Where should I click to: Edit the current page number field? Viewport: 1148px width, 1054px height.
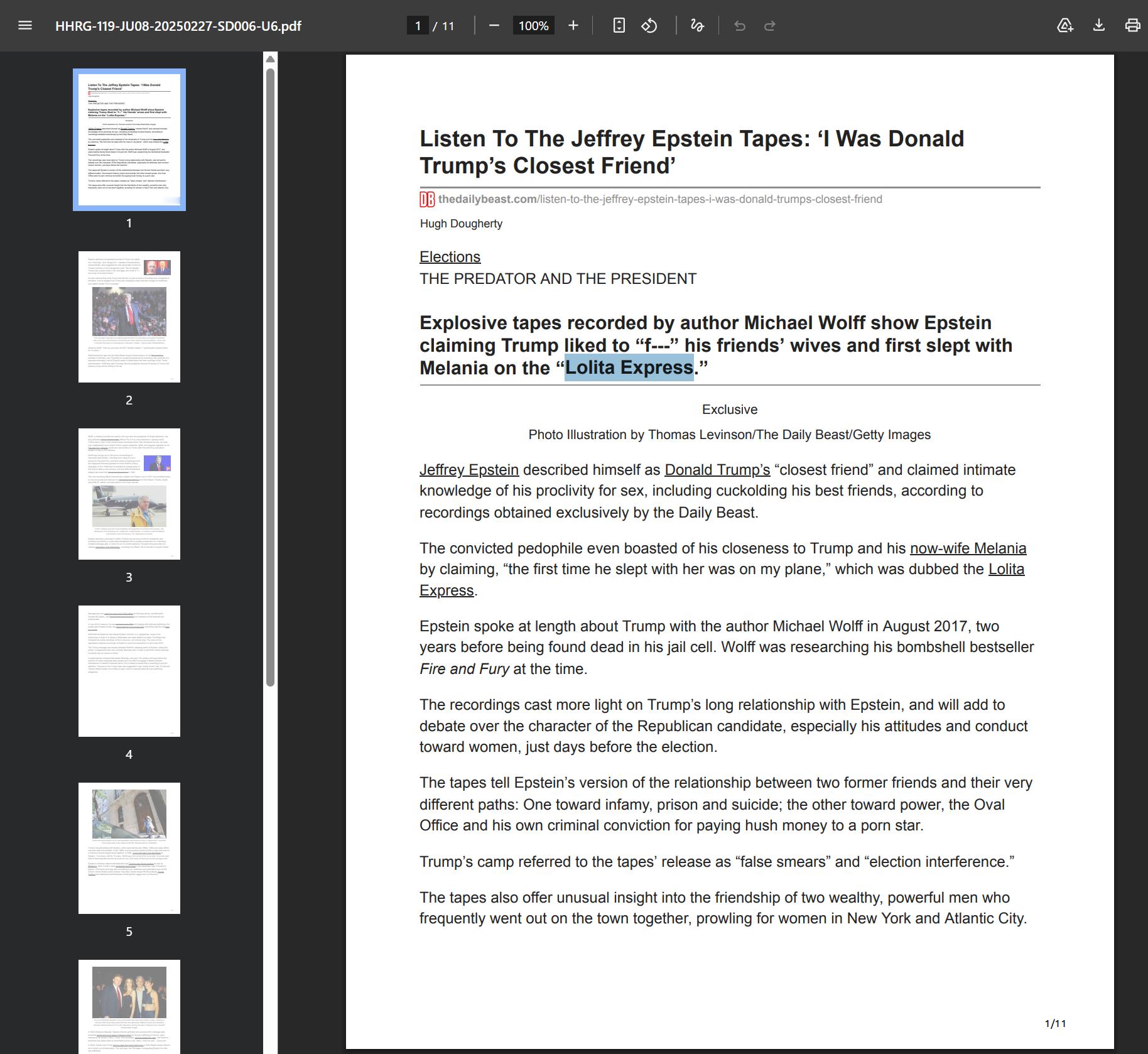pyautogui.click(x=418, y=26)
